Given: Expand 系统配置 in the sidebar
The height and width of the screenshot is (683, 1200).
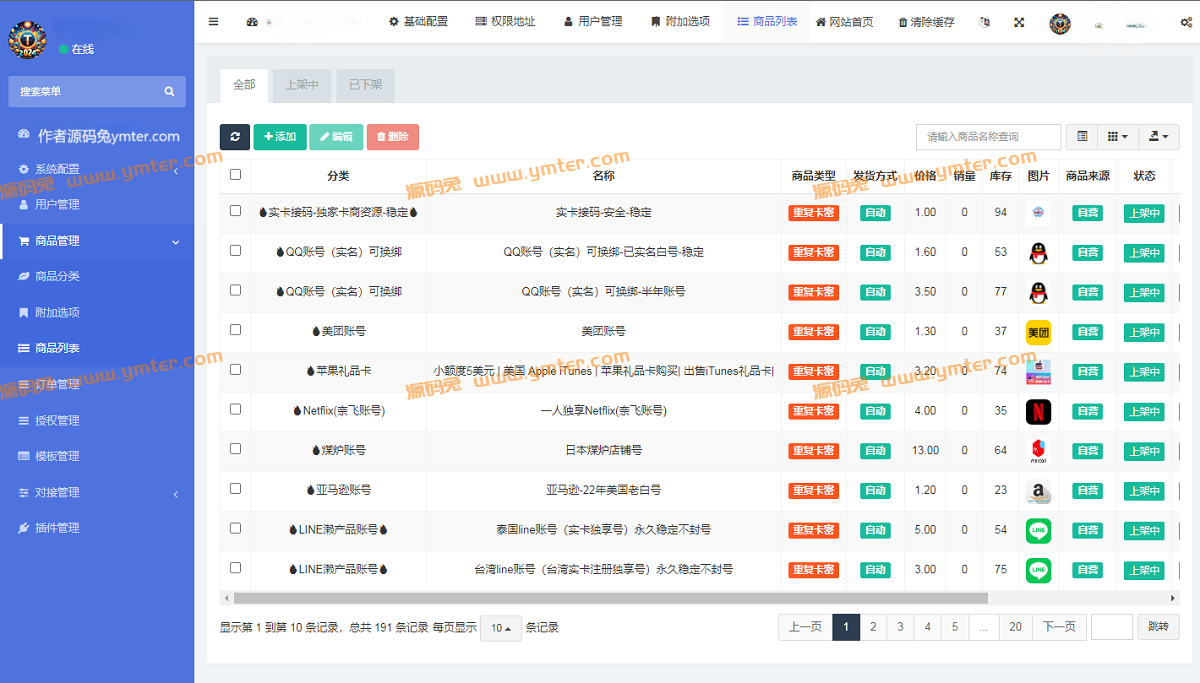Looking at the screenshot, I should pyautogui.click(x=97, y=169).
